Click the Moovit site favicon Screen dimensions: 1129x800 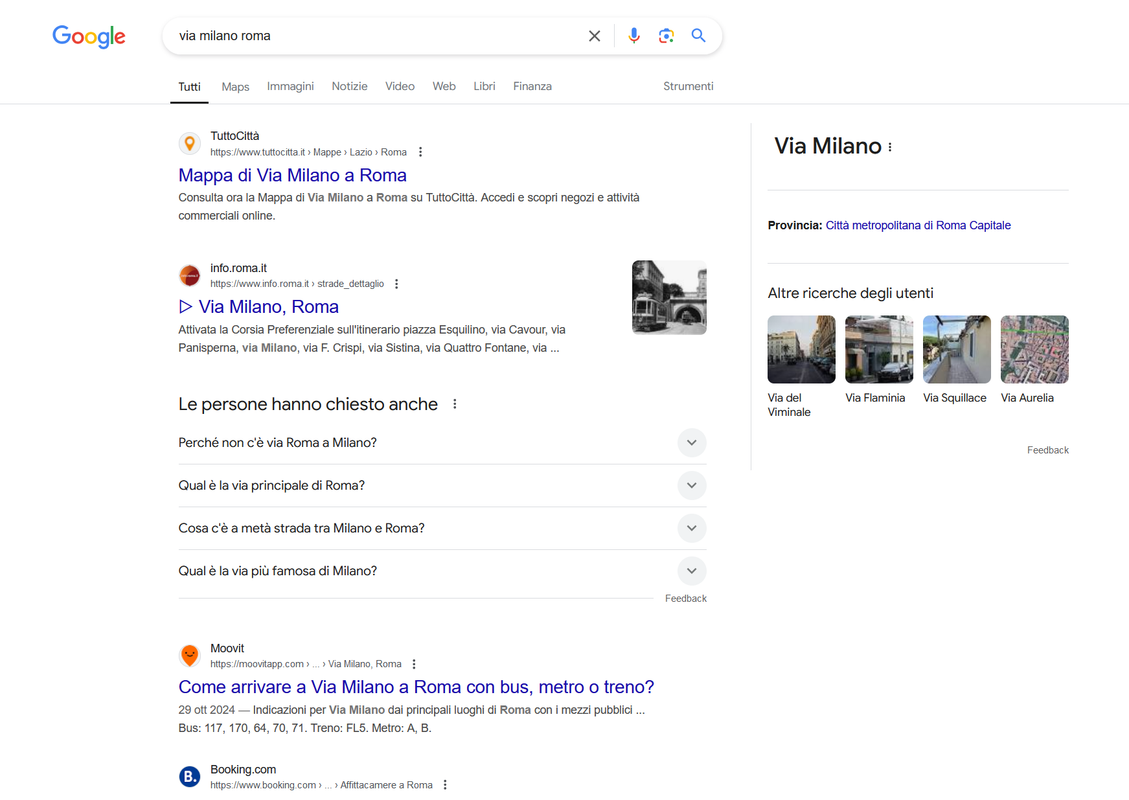click(189, 655)
